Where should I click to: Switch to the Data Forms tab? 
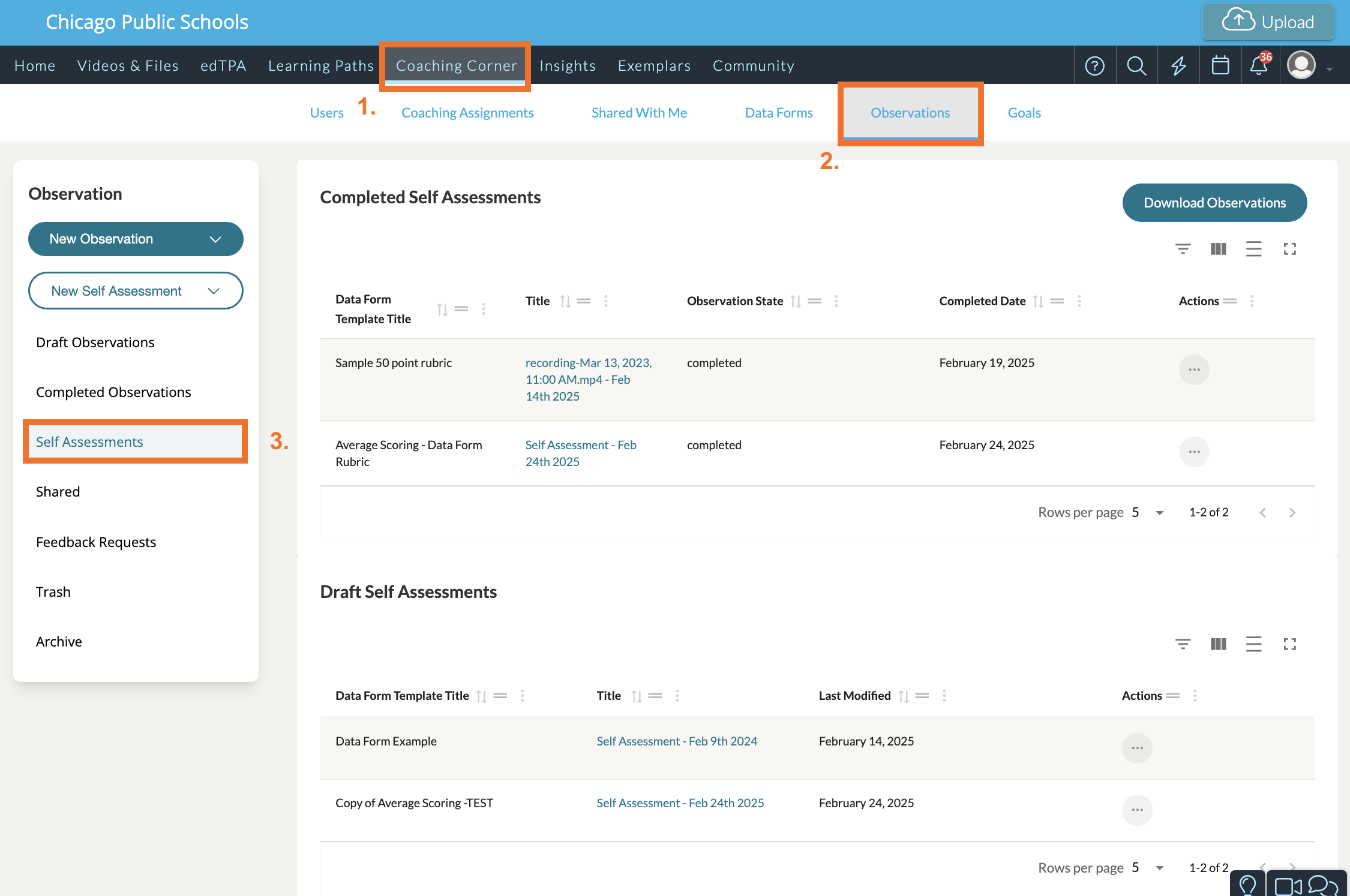778,113
